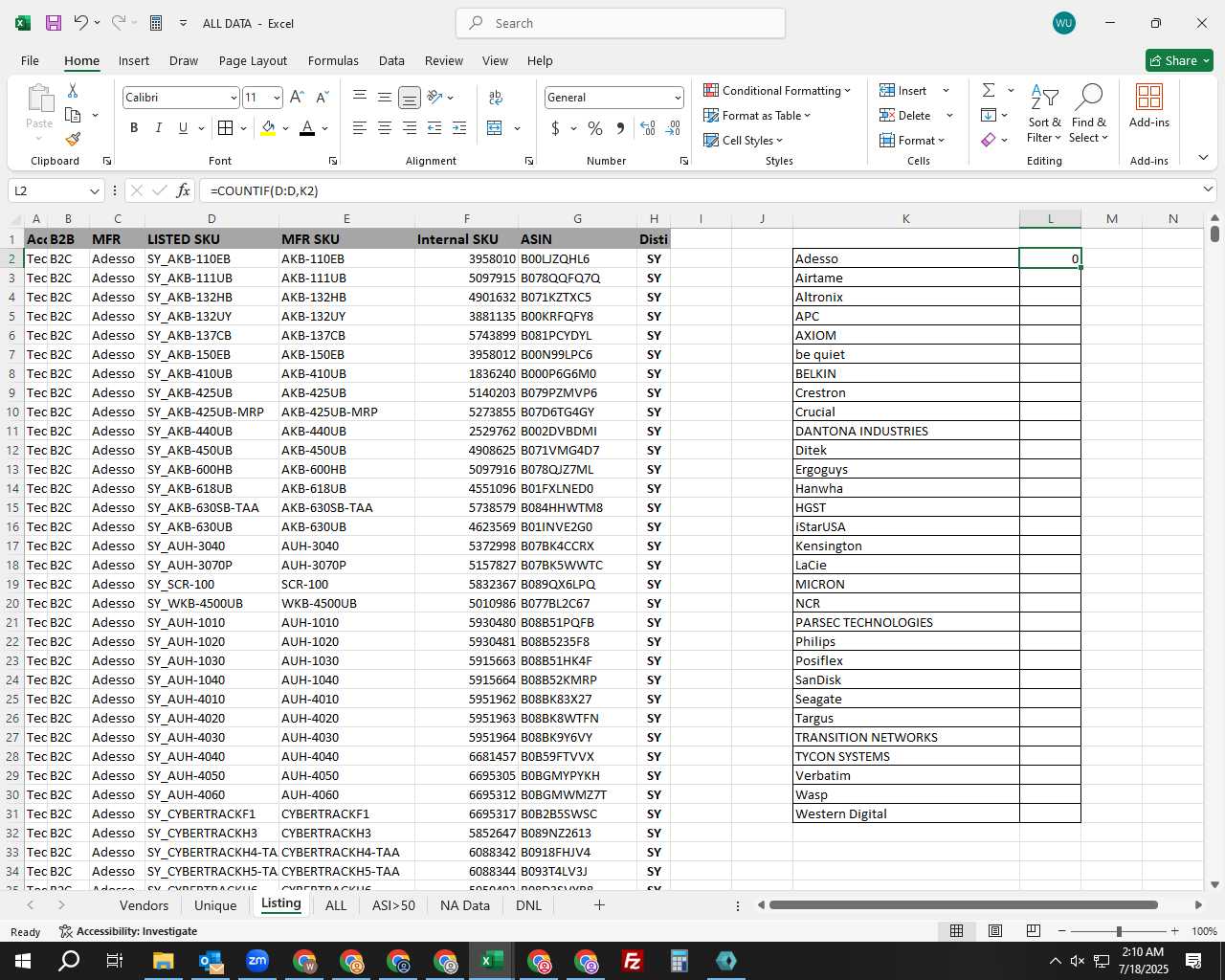Apply Accounting dollar number format

click(555, 128)
